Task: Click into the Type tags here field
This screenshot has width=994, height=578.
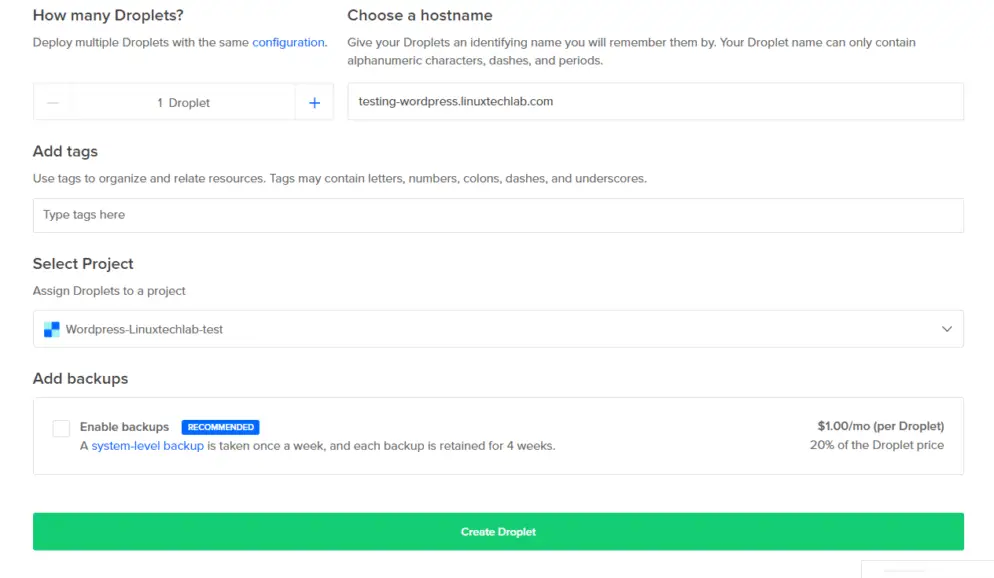Action: point(497,215)
